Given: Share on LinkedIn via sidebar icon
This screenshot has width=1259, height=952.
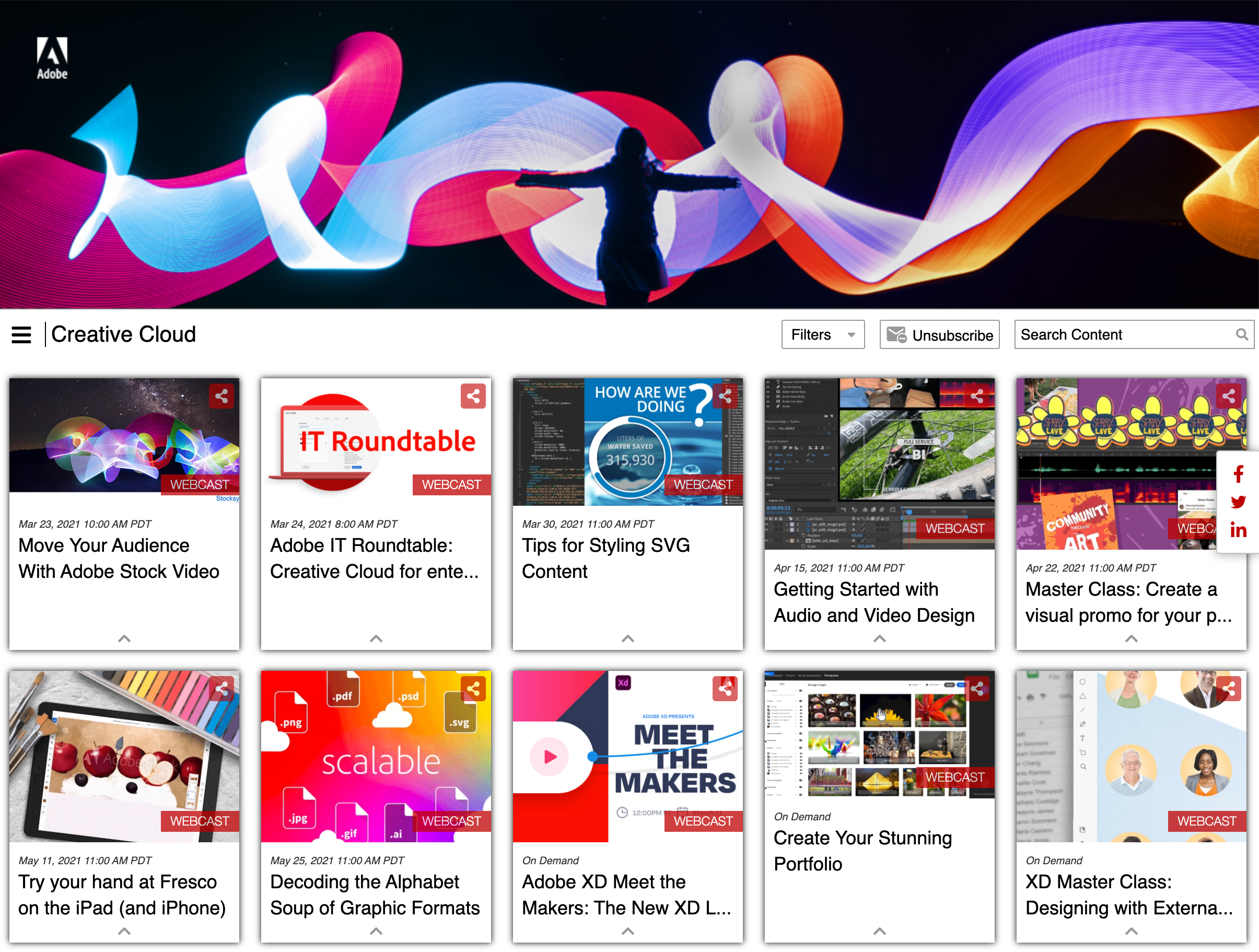Looking at the screenshot, I should pyautogui.click(x=1239, y=531).
